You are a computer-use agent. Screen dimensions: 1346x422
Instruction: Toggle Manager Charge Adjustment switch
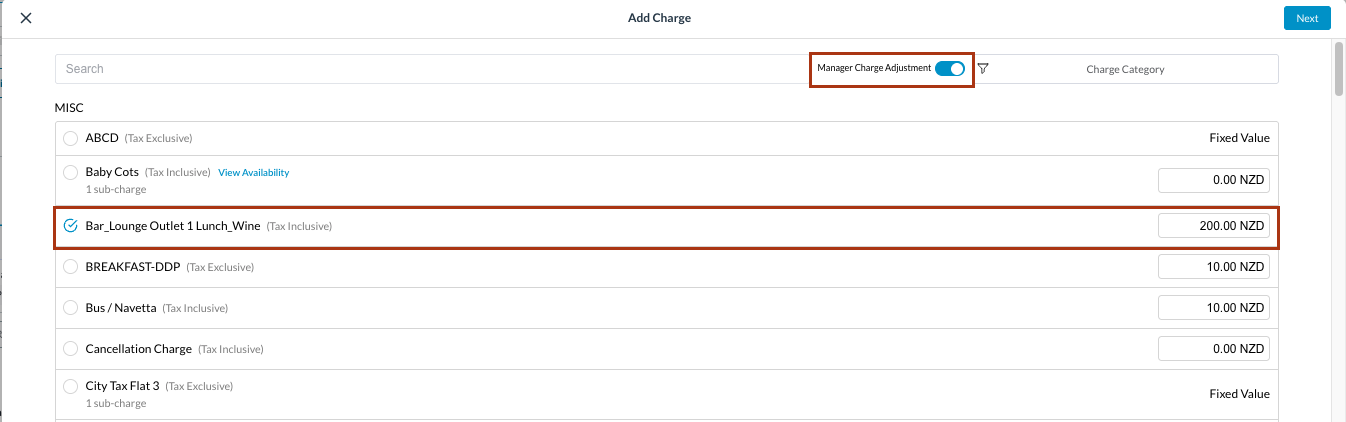(950, 69)
